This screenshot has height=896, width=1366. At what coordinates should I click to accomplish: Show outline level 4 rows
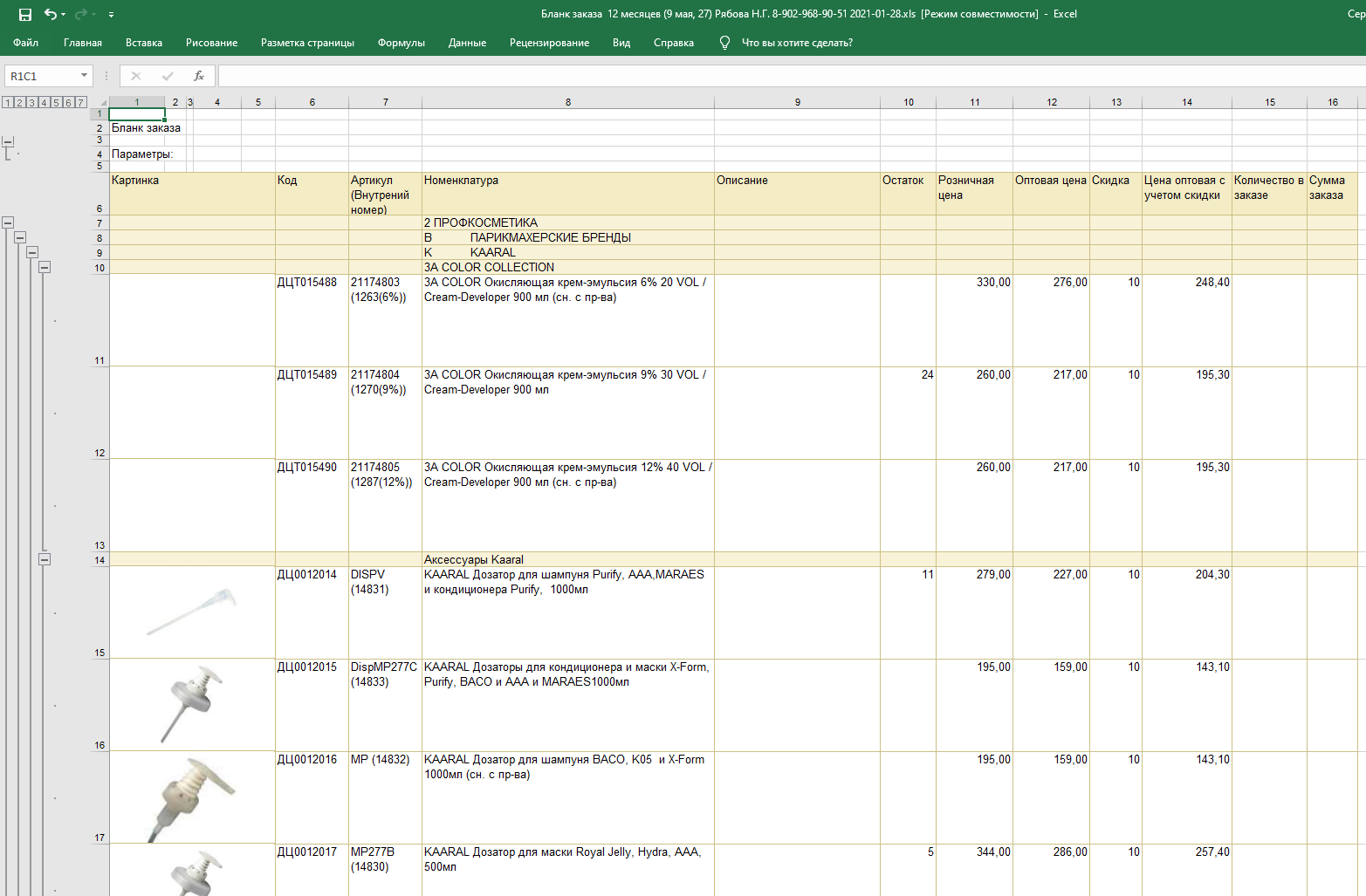[x=45, y=103]
